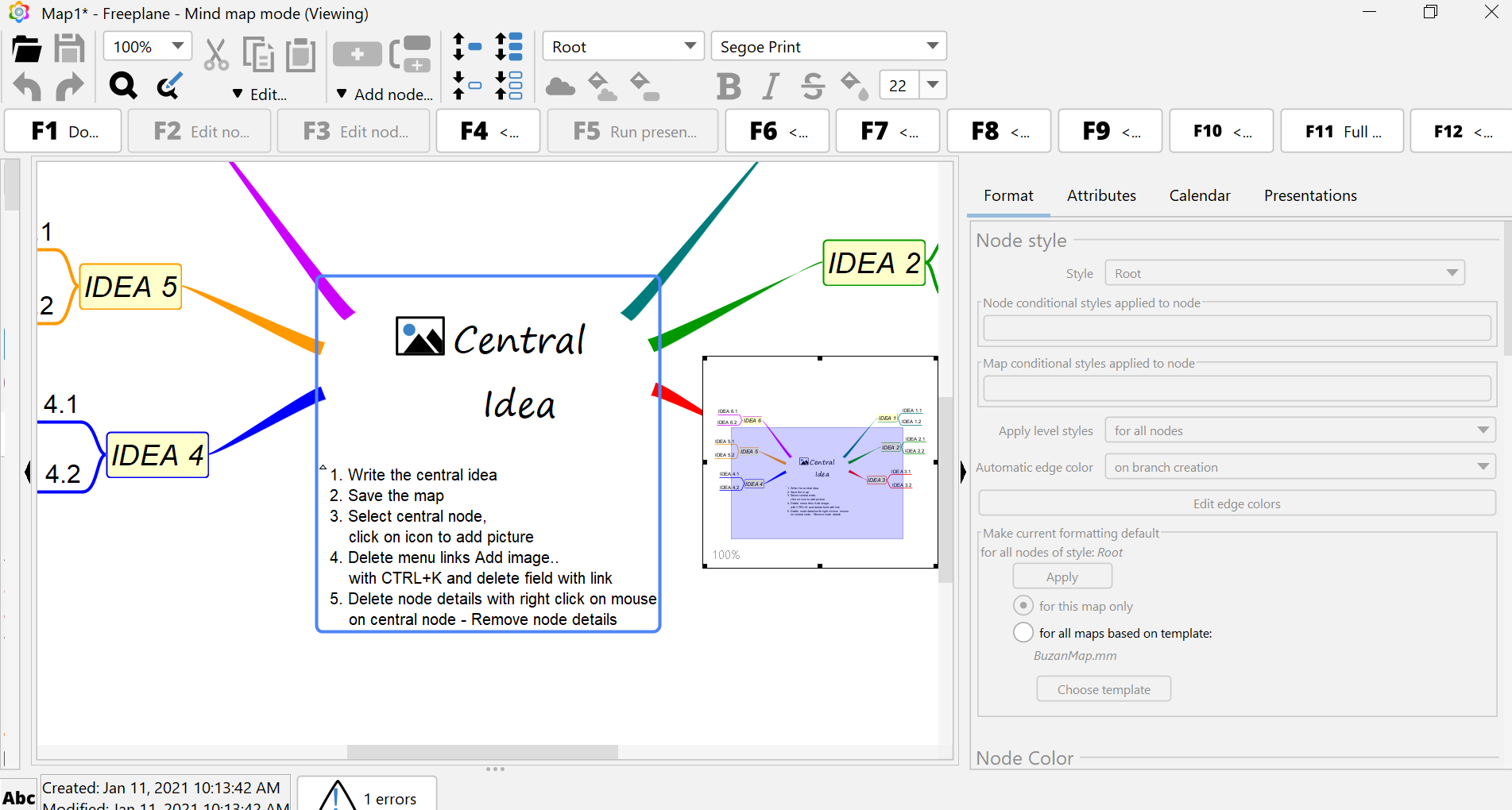
Task: Click the horizontal scrollbar of the map
Action: pyautogui.click(x=482, y=752)
